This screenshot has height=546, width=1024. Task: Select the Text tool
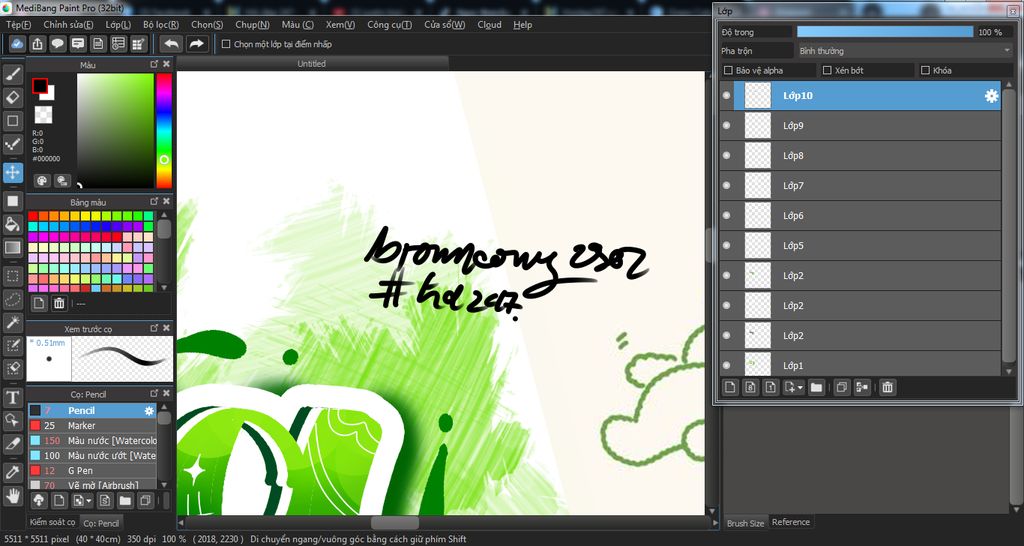[x=13, y=397]
